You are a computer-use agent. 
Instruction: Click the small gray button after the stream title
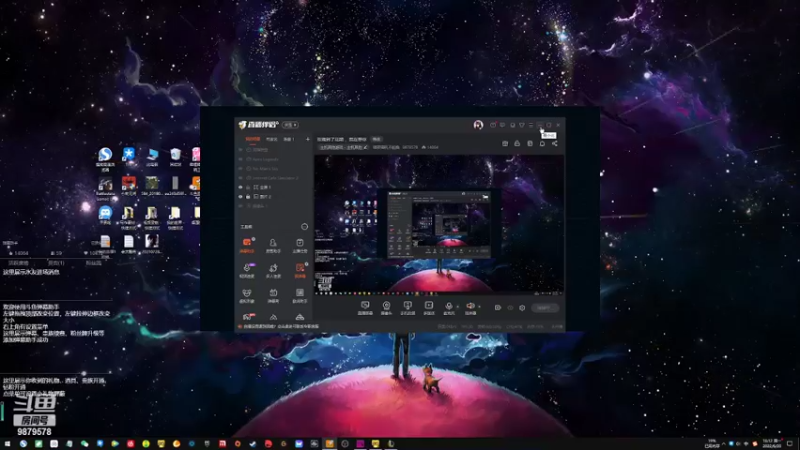coord(377,139)
